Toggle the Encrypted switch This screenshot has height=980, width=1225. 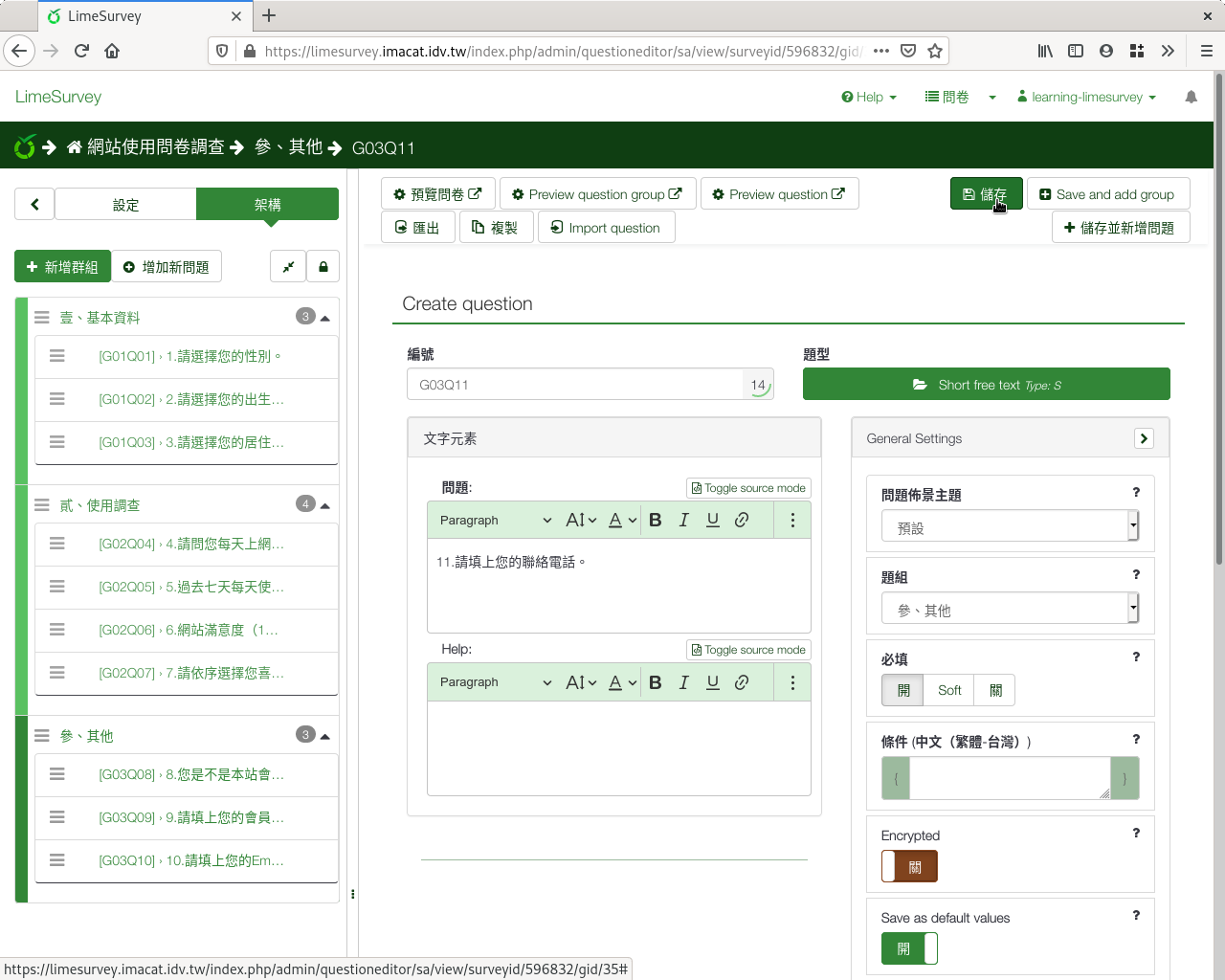[x=909, y=867]
